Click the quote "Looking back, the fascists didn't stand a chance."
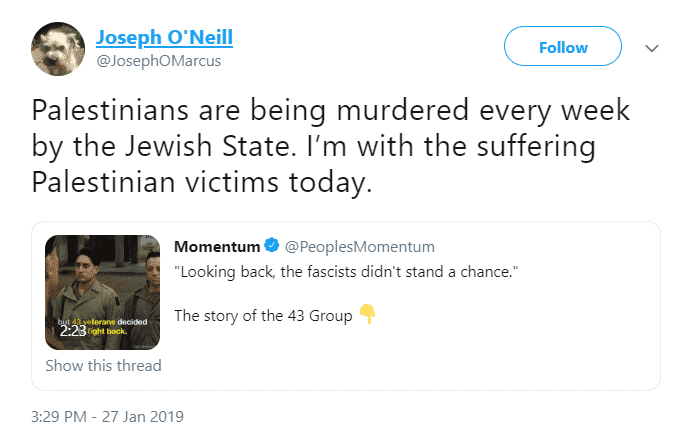 pos(346,272)
